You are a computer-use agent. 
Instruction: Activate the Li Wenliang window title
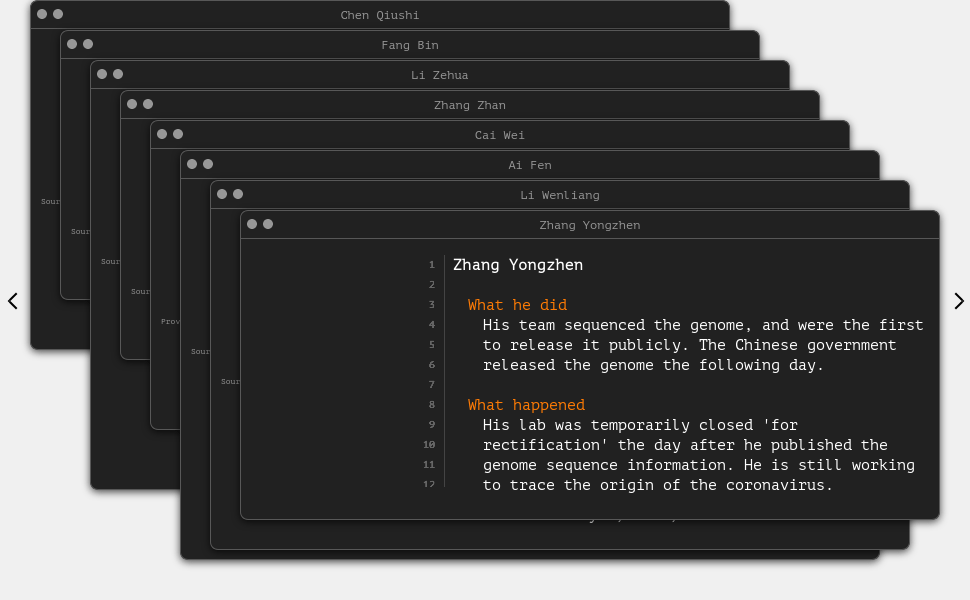click(x=559, y=195)
